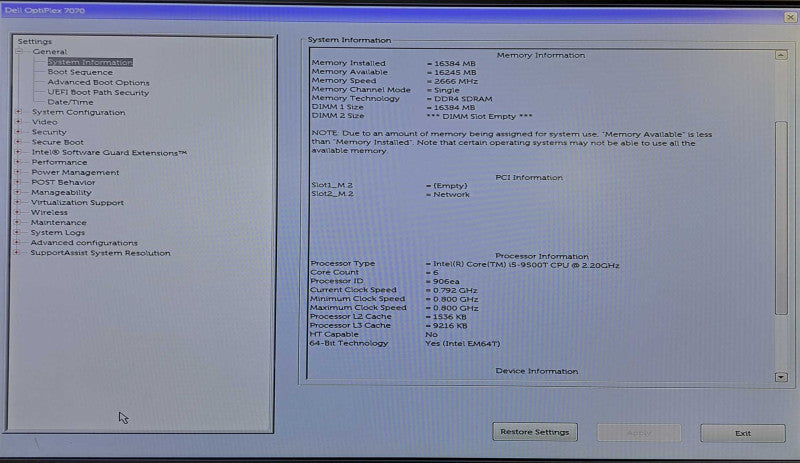Select the Power Management label
Screen dimensions: 800x463
[x=75, y=172]
